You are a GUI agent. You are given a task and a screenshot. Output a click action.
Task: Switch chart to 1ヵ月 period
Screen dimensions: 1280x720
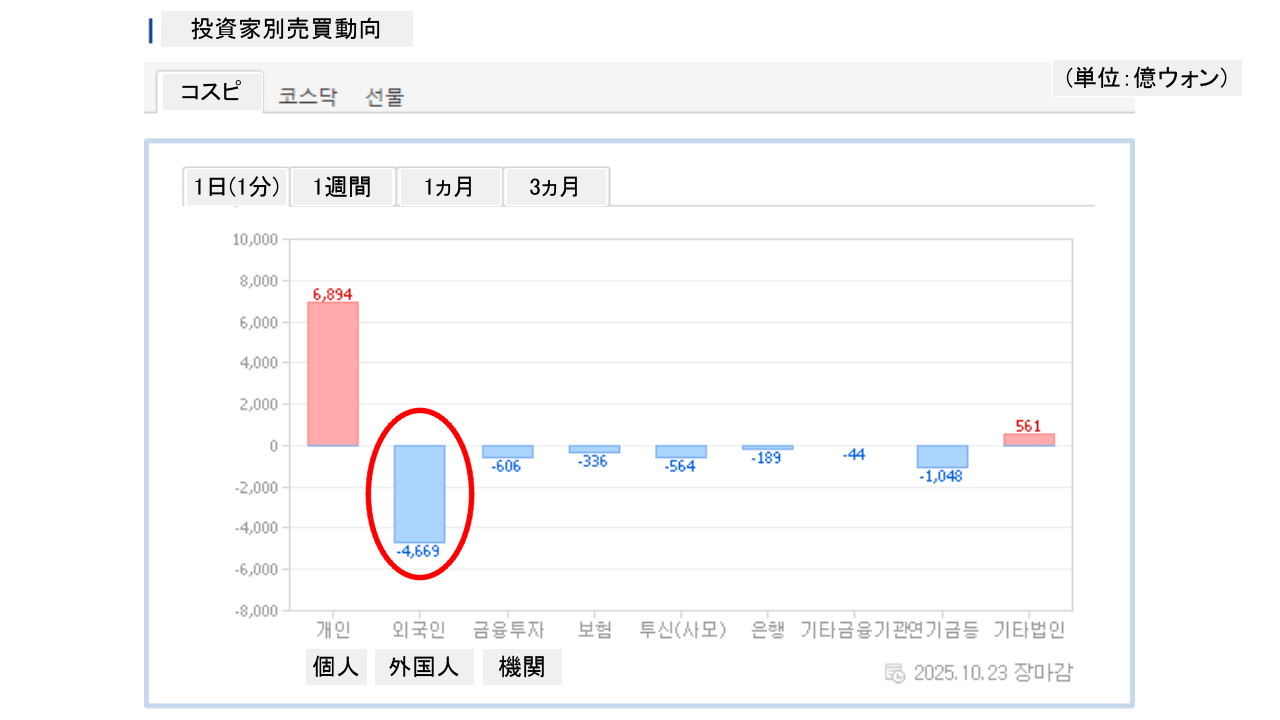(449, 187)
